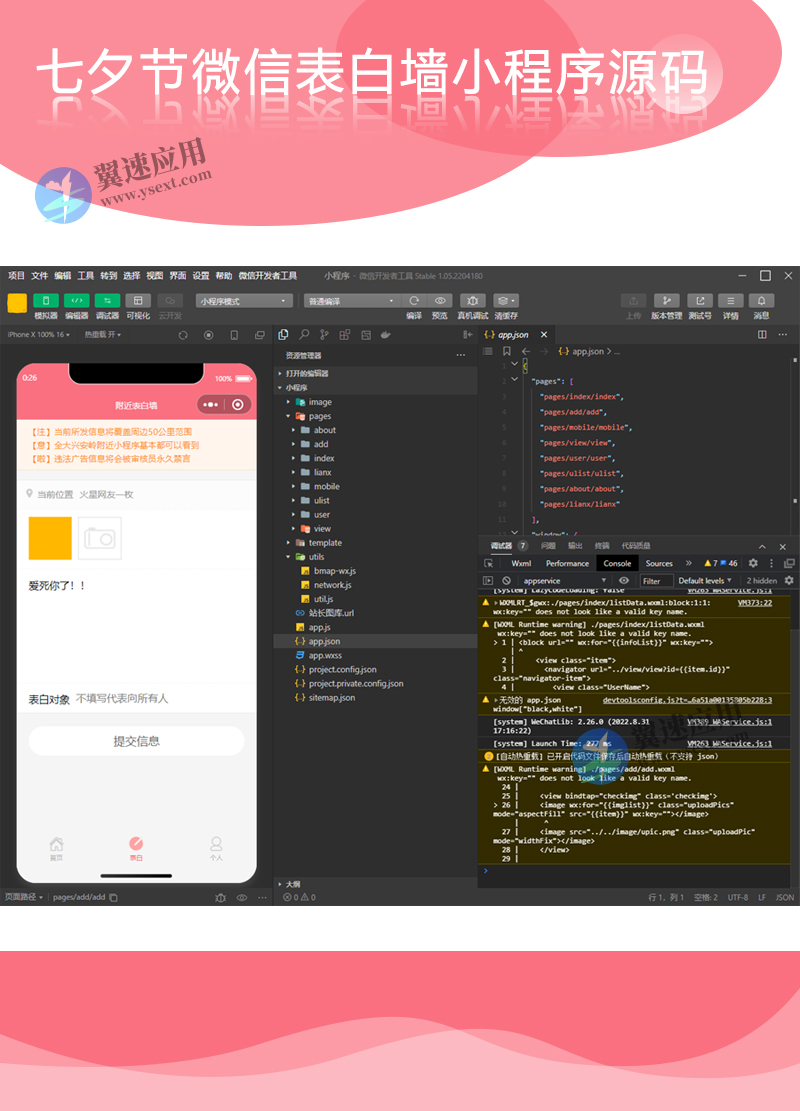Toggle the 调试器 debugger panel button
The width and height of the screenshot is (800, 1111).
pos(107,301)
